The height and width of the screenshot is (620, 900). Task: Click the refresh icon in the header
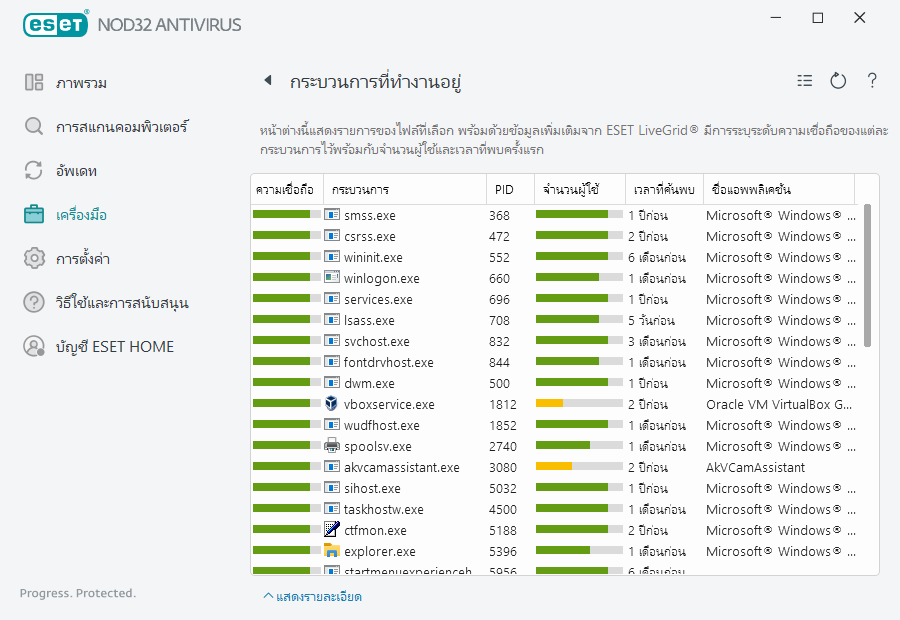point(838,81)
